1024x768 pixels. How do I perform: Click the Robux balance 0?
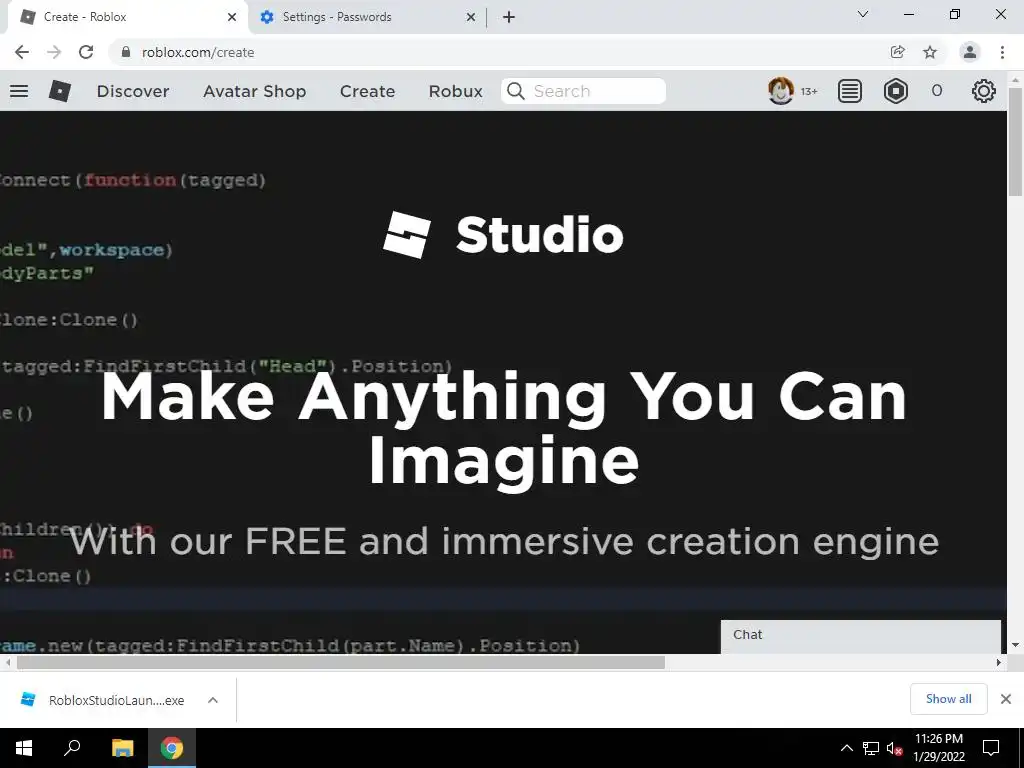tap(936, 91)
